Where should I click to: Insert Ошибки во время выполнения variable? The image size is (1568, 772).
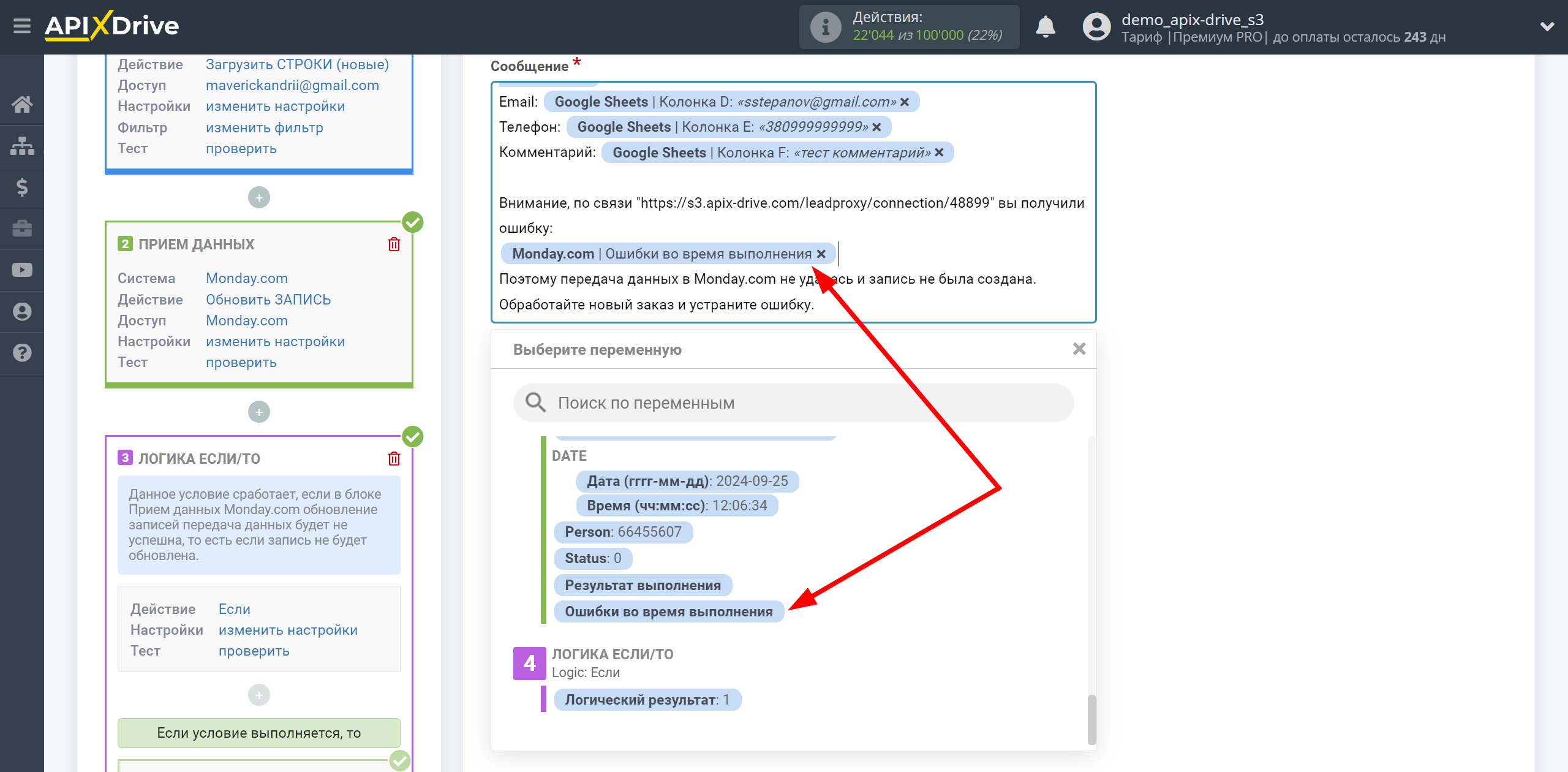click(x=669, y=611)
